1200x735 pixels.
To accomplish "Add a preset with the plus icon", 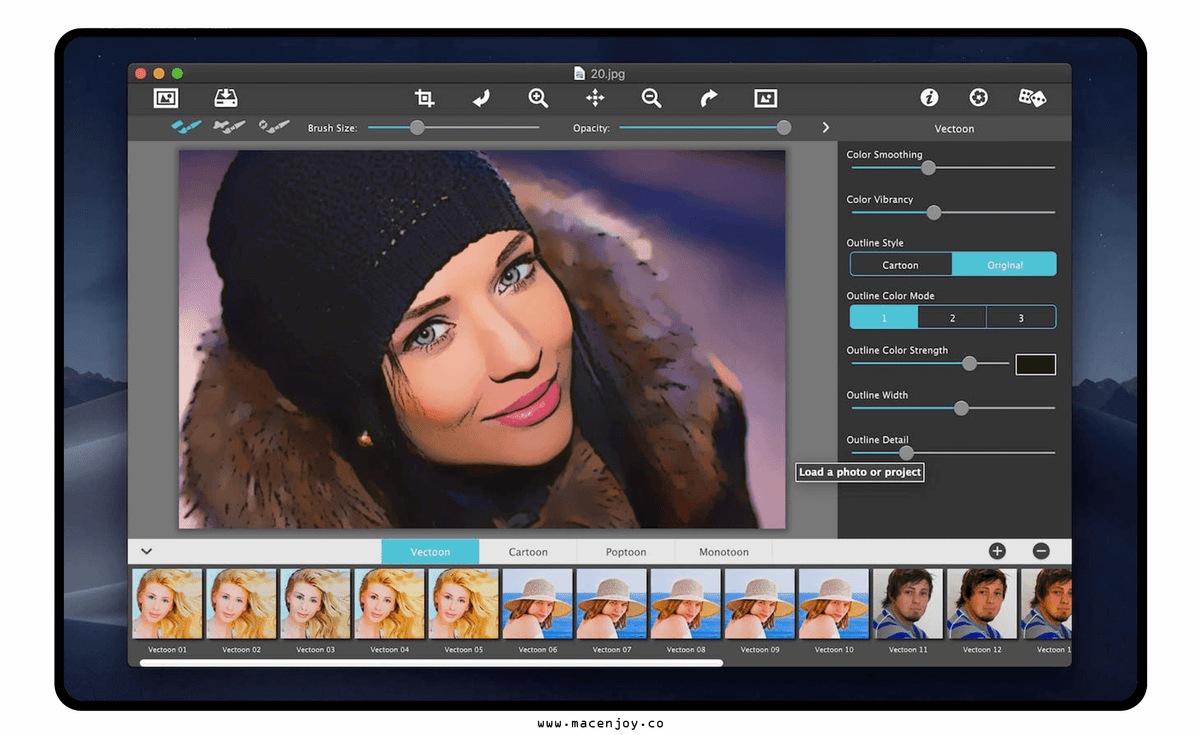I will 997,551.
